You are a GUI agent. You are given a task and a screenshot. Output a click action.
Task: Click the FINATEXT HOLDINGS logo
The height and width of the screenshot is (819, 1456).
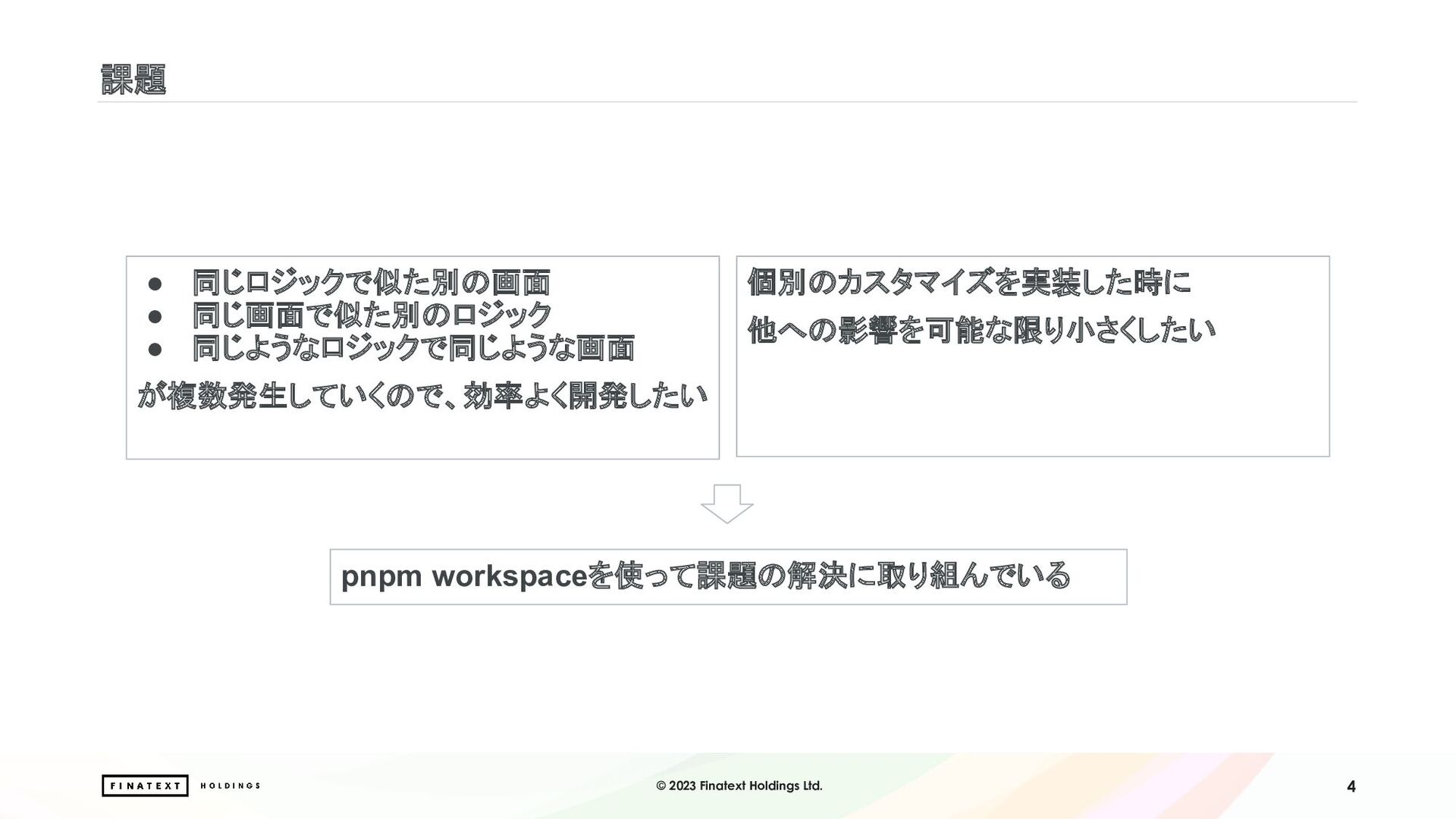click(181, 786)
